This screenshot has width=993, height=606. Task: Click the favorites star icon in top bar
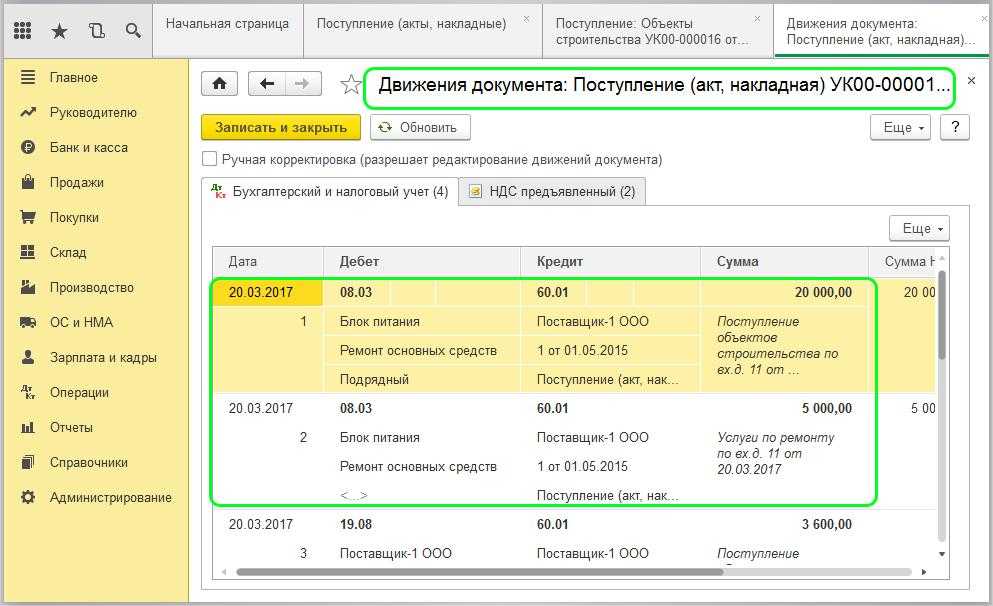click(60, 31)
